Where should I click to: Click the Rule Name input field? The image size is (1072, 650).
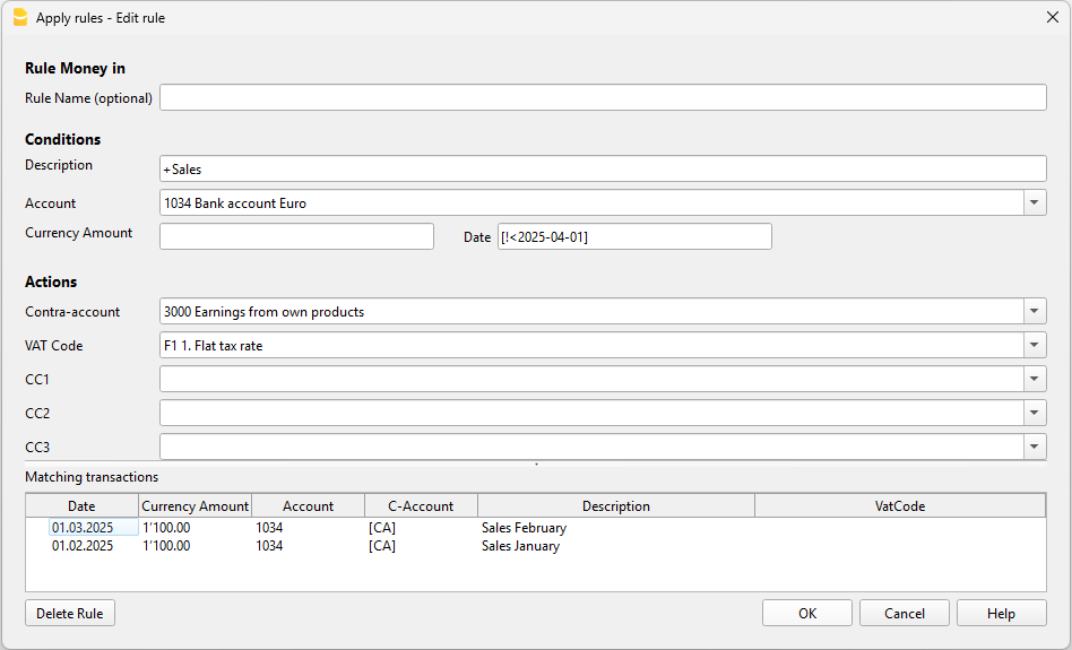(x=600, y=97)
